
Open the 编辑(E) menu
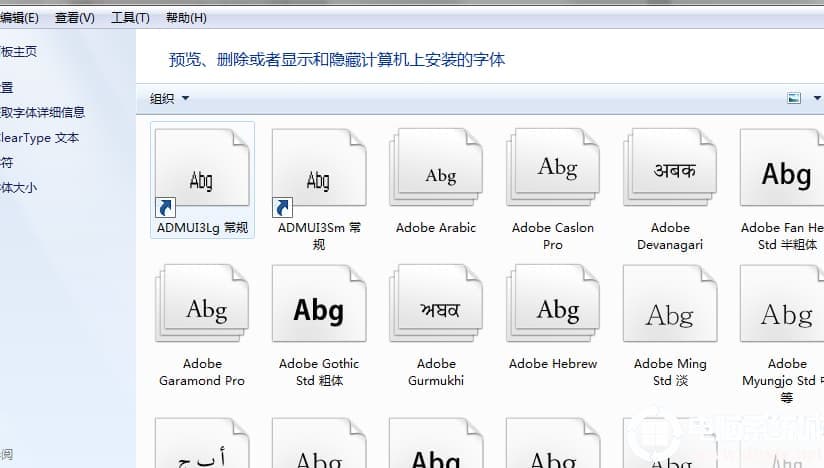pos(19,18)
